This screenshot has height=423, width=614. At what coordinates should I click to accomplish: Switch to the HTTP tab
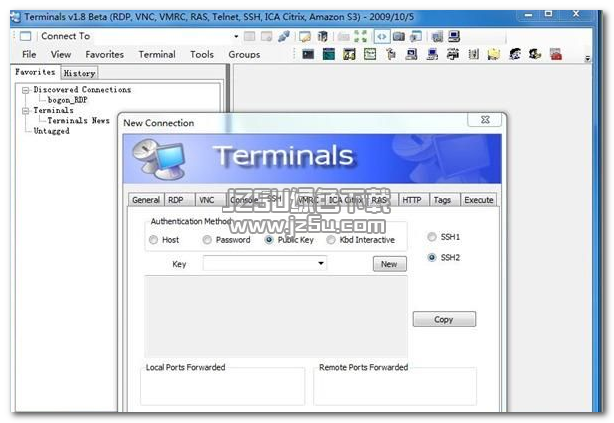[x=412, y=200]
